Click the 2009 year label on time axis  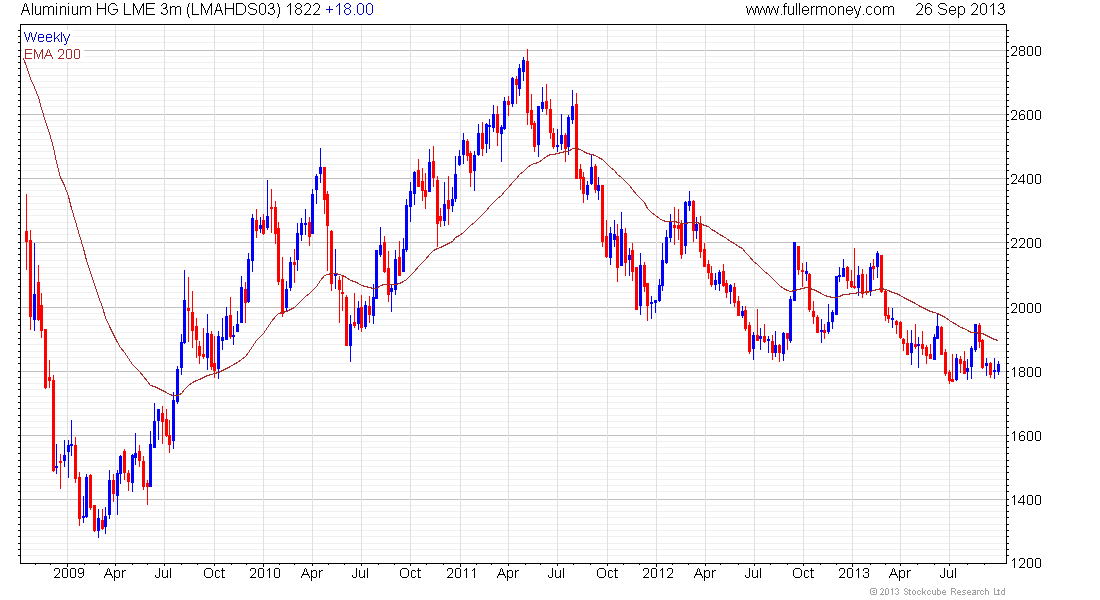(x=69, y=573)
